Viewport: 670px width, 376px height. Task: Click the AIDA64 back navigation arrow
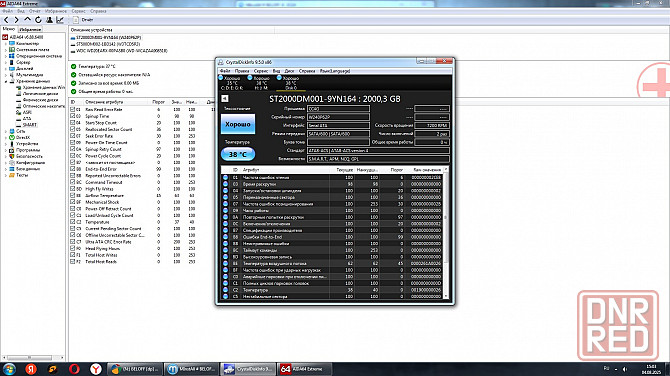(x=6, y=20)
